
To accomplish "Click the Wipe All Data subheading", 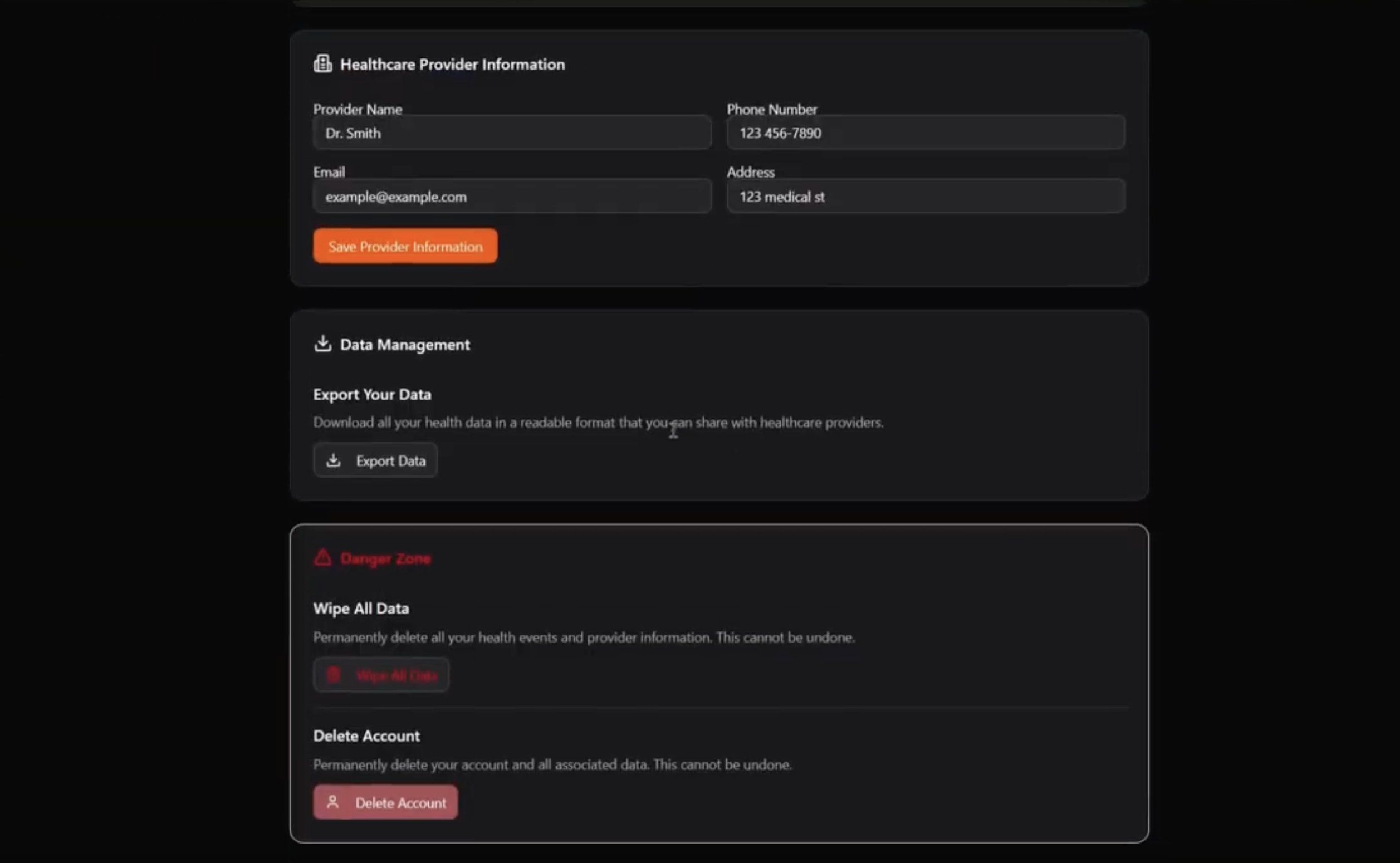I will click(x=361, y=609).
